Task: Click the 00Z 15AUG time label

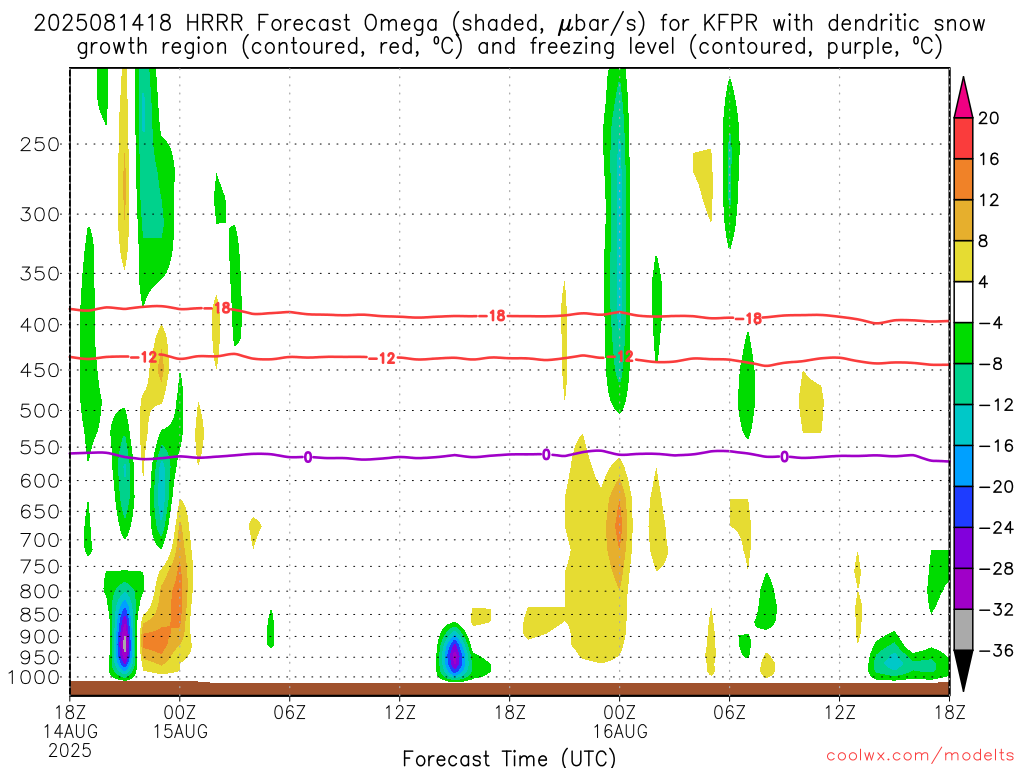Action: 180,721
